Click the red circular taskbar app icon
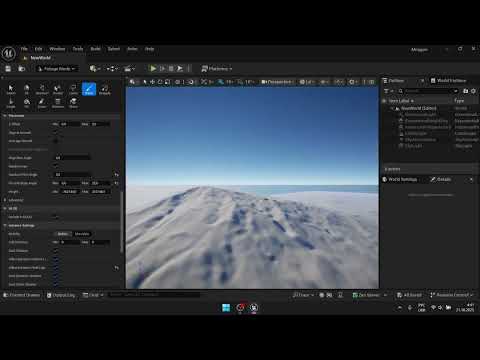 click(x=240, y=308)
